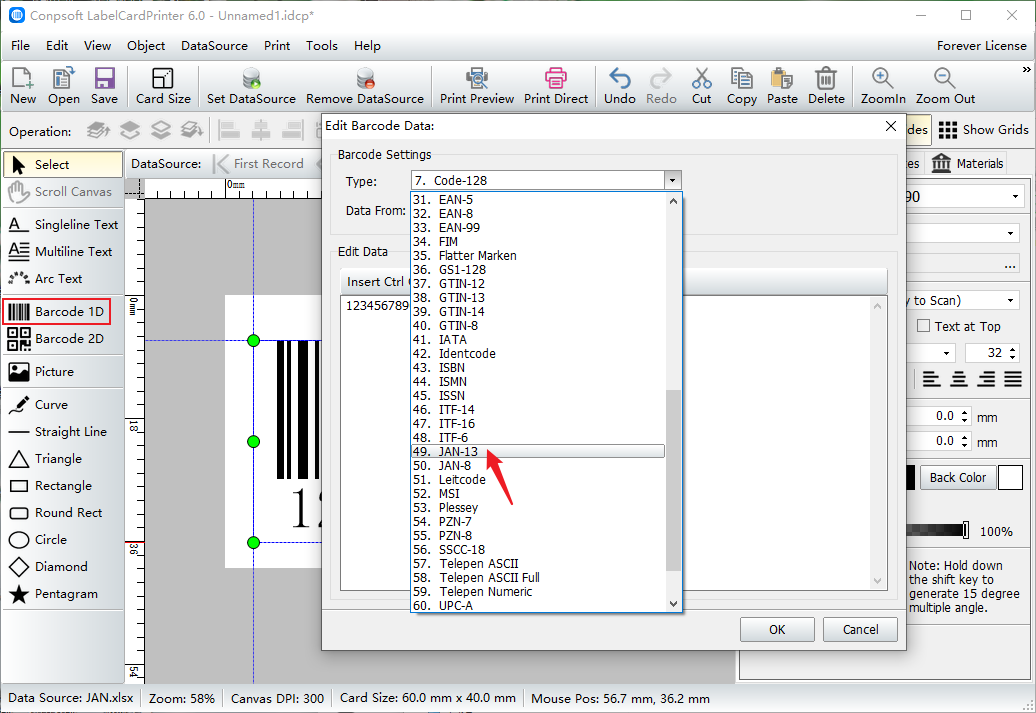Viewport: 1036px width, 713px height.
Task: Open the Tools menu
Action: [322, 46]
